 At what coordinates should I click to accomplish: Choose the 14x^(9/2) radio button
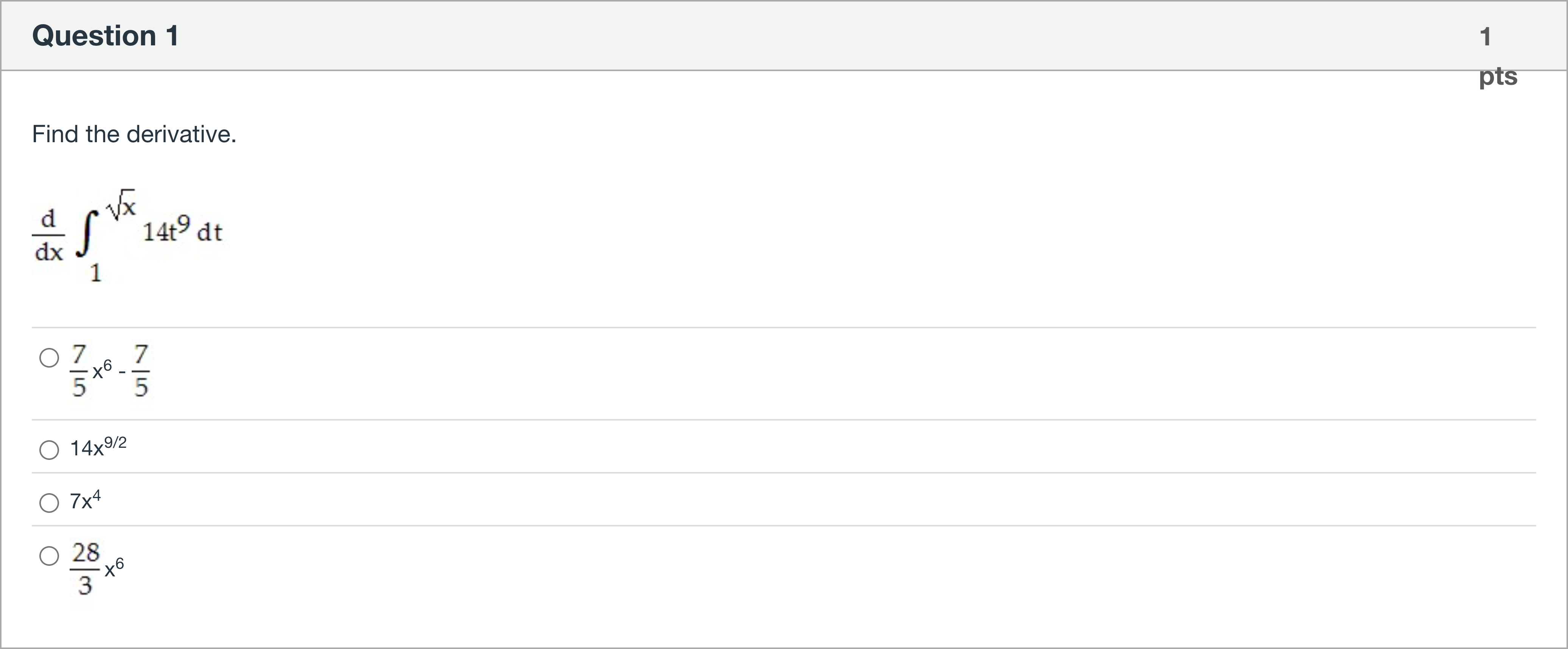[49, 450]
